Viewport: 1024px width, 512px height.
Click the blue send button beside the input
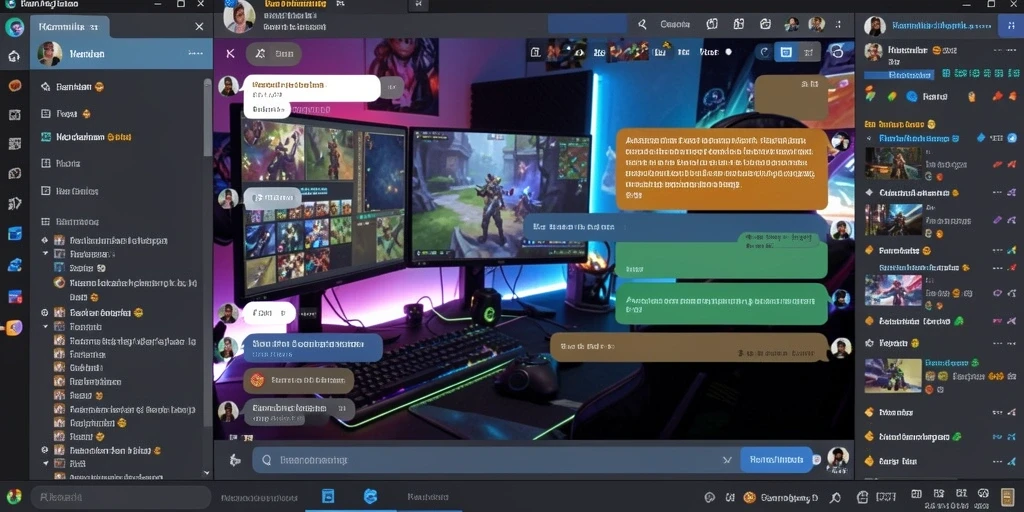(x=776, y=460)
